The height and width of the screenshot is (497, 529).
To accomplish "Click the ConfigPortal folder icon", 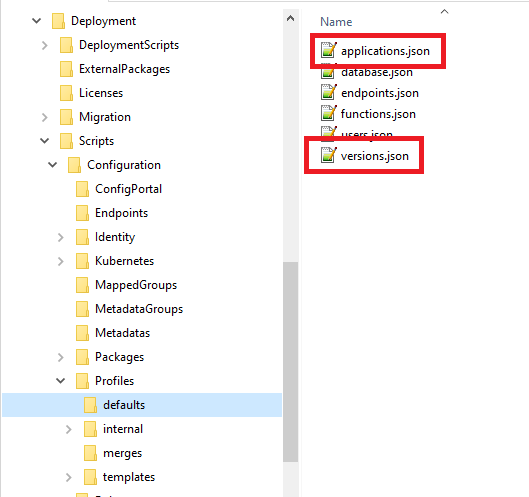I will point(82,189).
